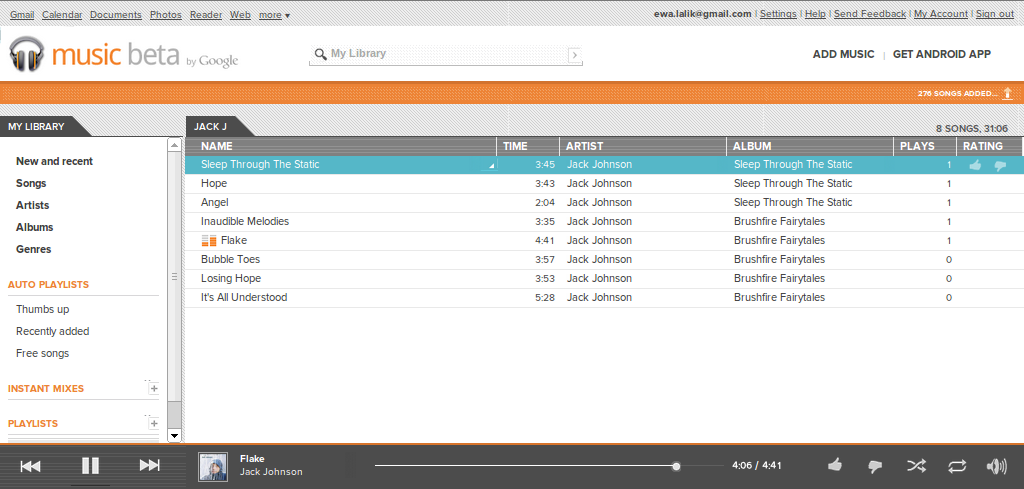Click the Flake album art thumbnail

point(213,467)
